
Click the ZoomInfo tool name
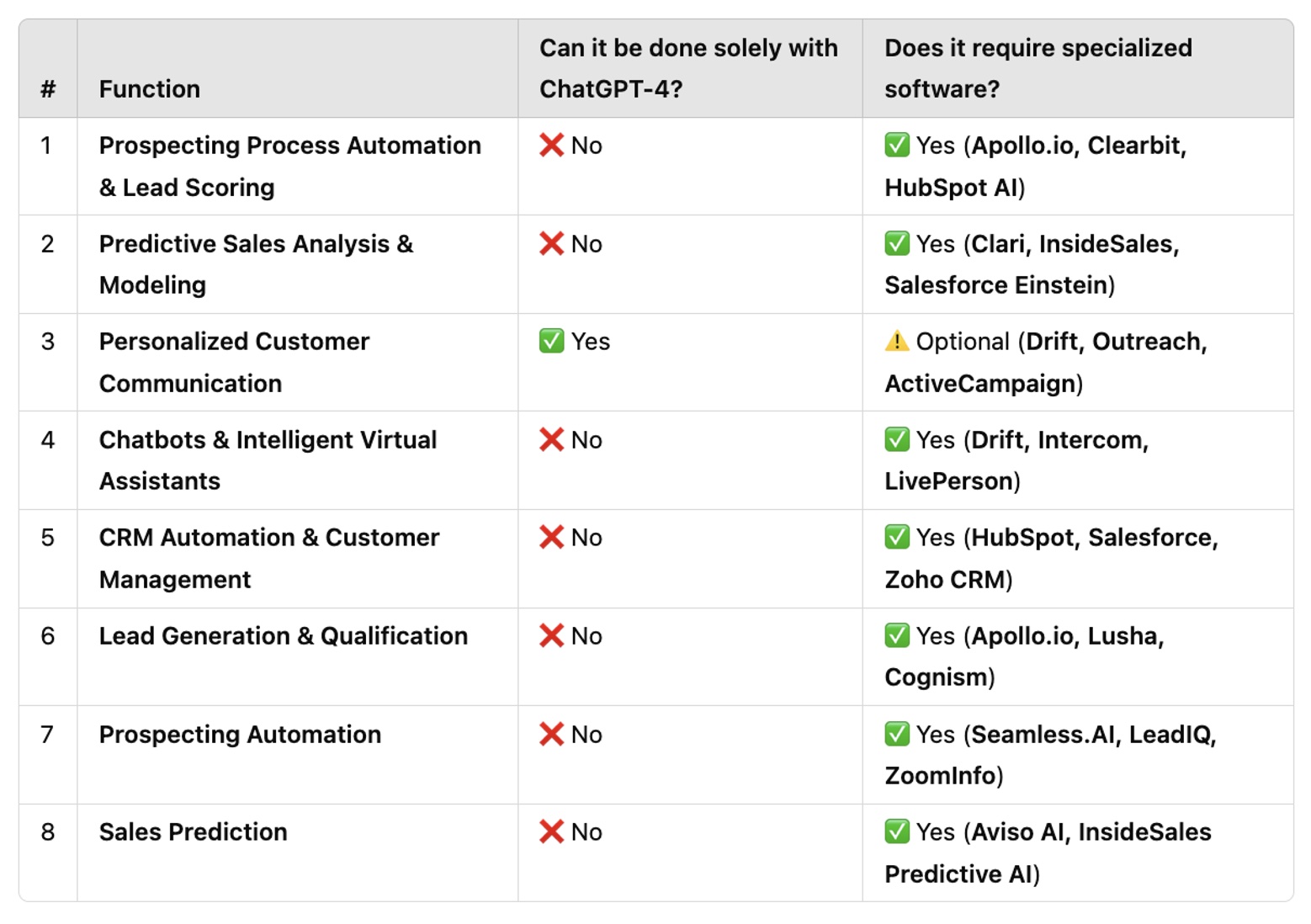pos(940,776)
